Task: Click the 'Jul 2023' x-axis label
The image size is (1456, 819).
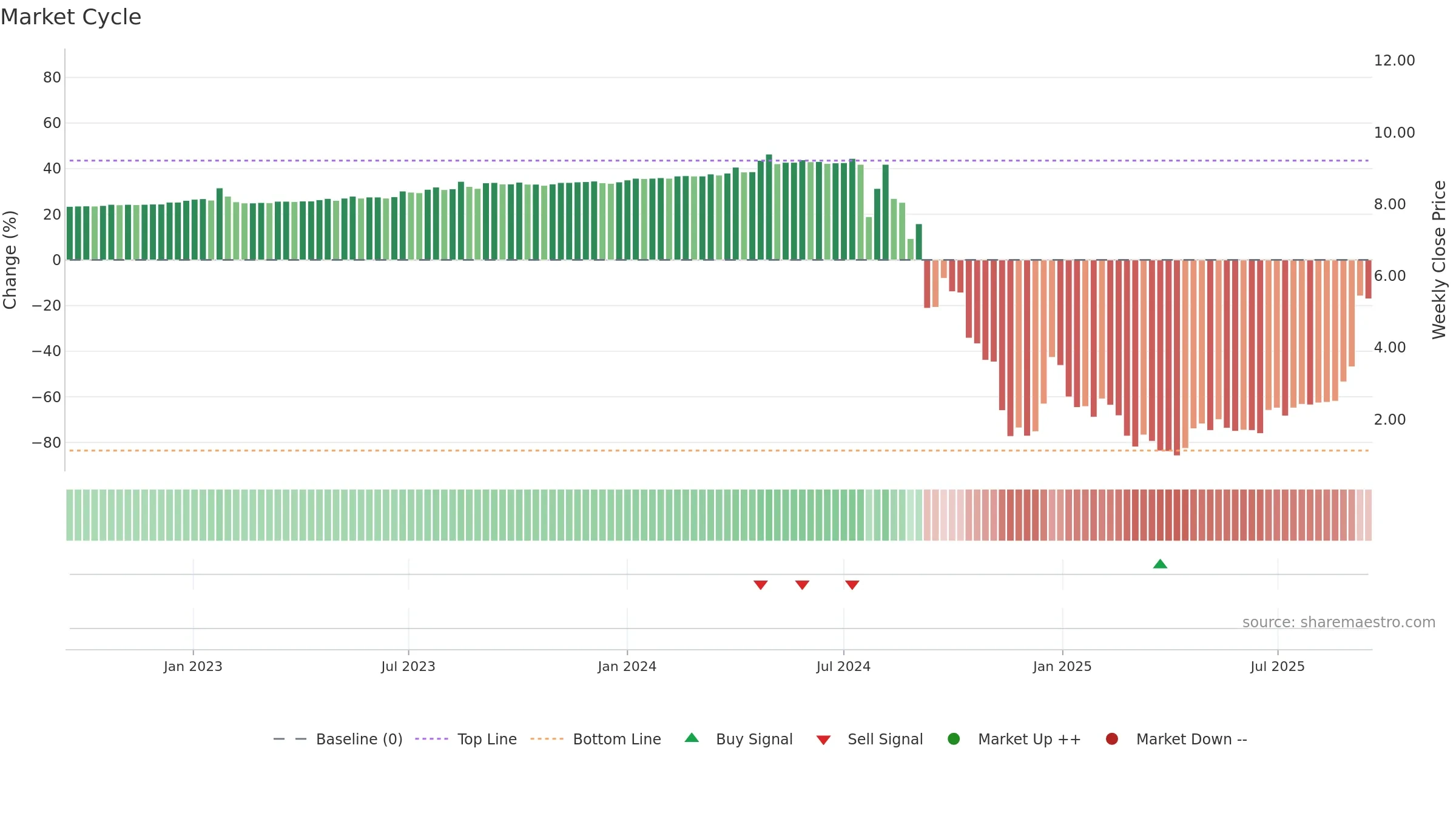Action: (408, 667)
